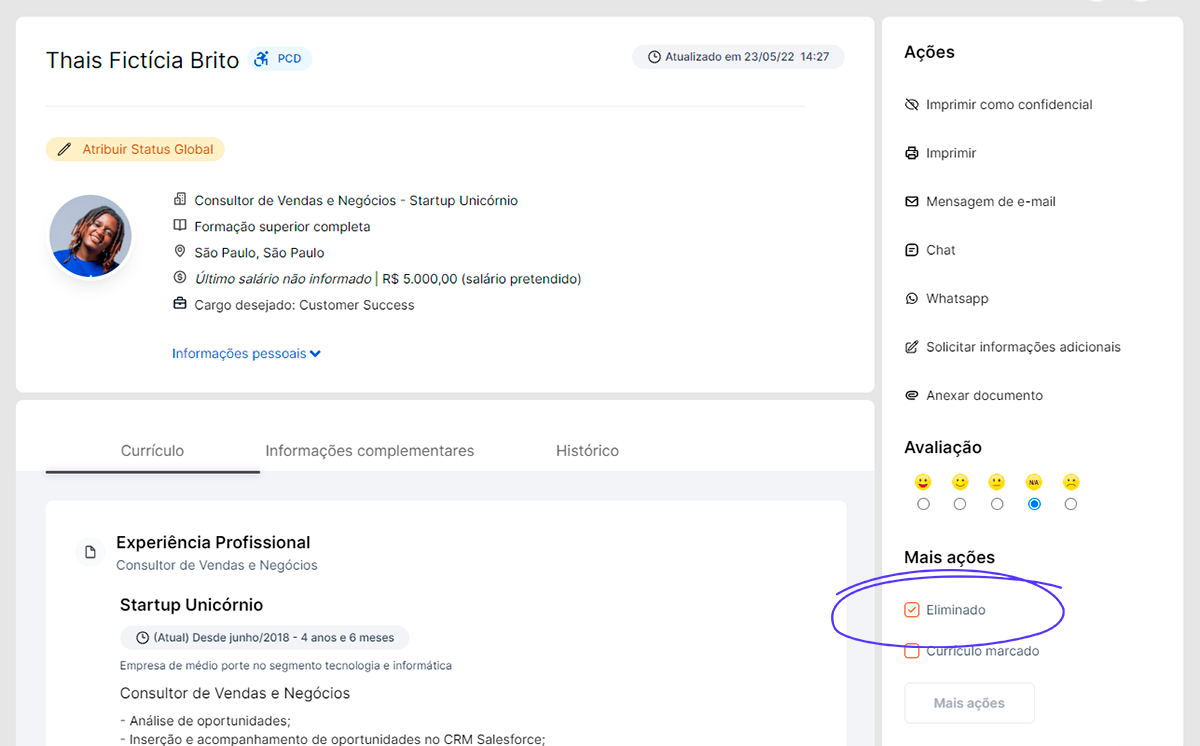The width and height of the screenshot is (1200, 746).
Task: Click the paperclip icon for Anexar documento
Action: tap(911, 395)
